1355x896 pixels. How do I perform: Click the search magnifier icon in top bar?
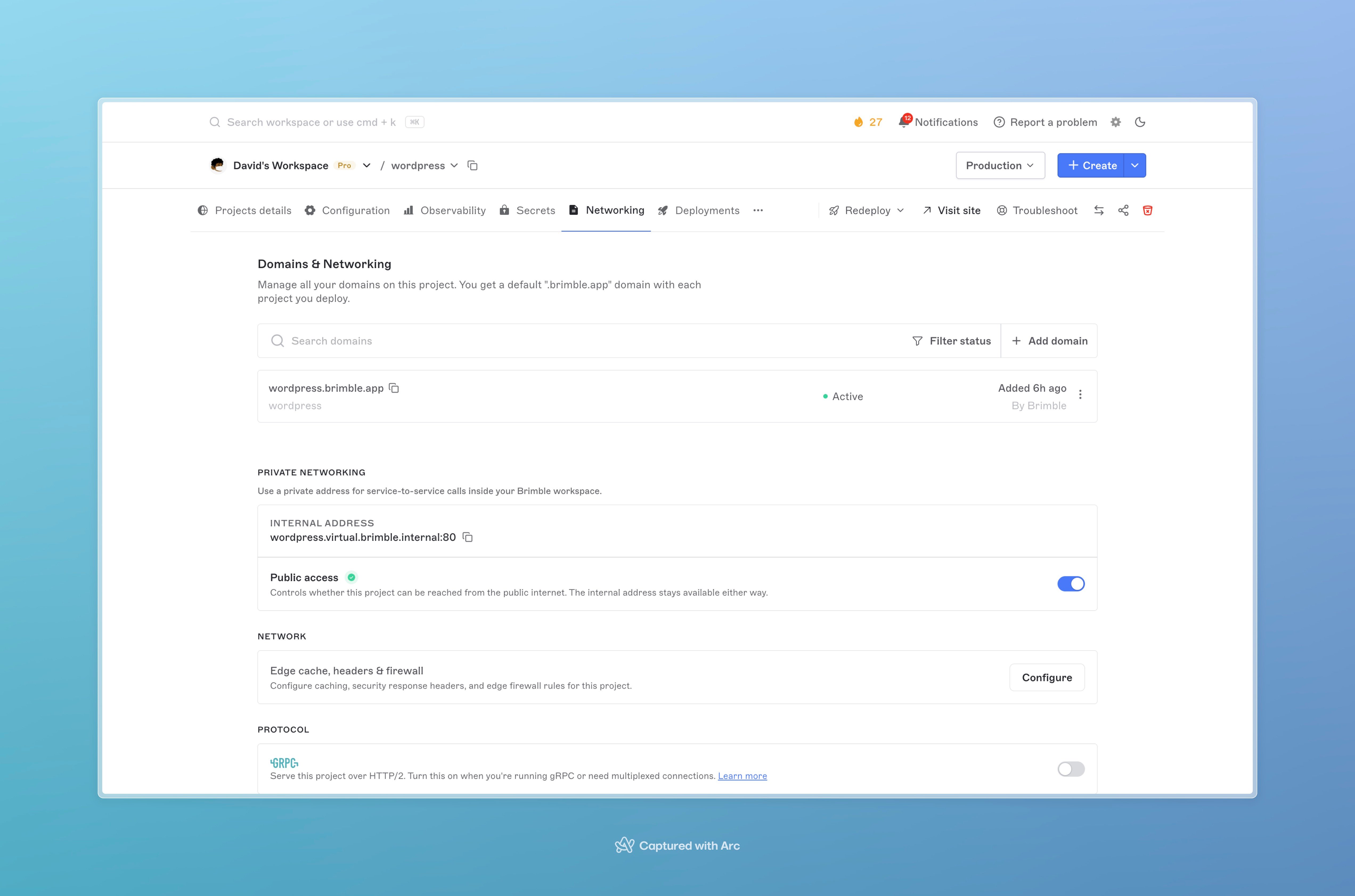(214, 122)
